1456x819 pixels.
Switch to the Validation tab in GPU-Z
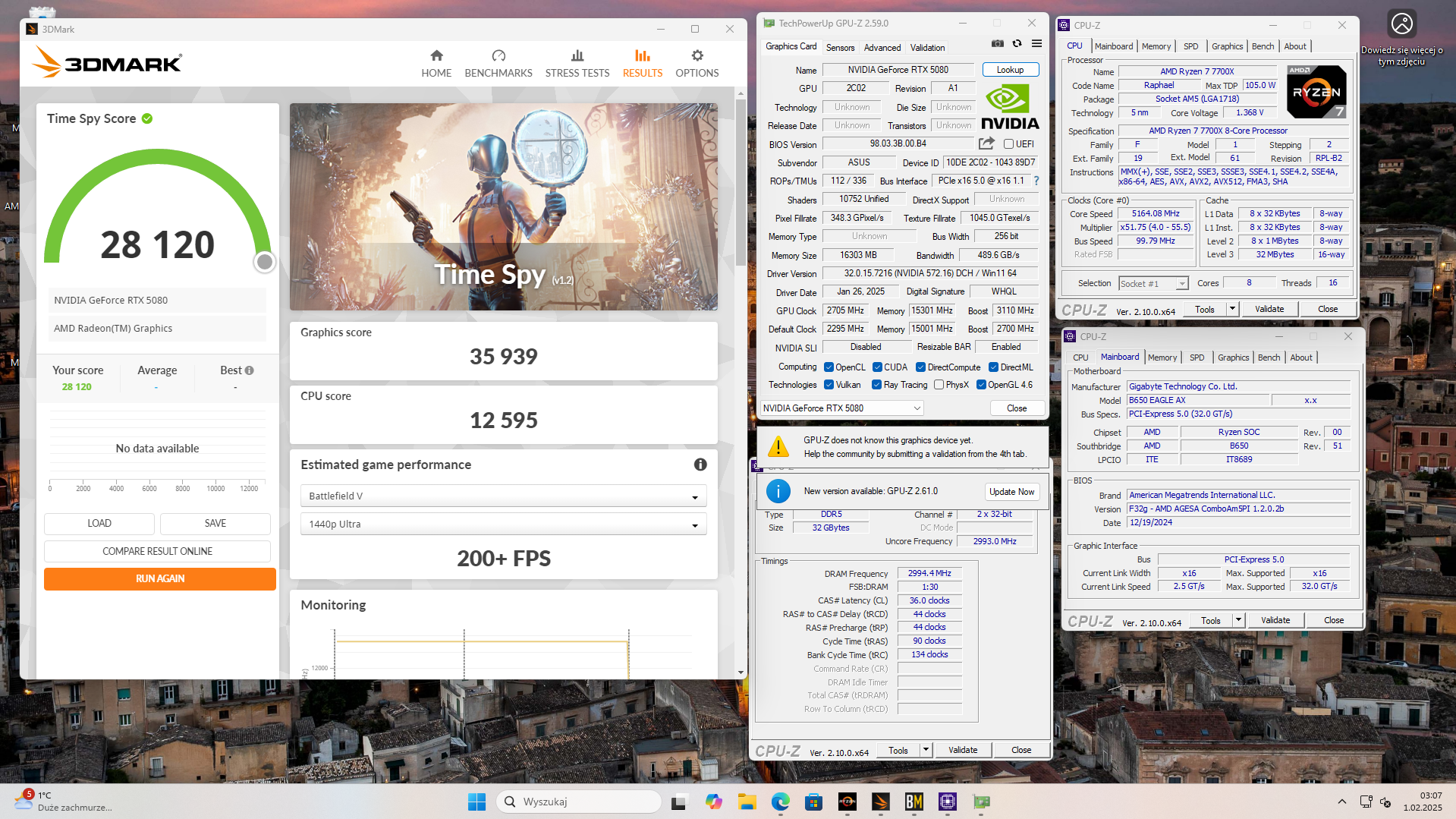point(927,47)
